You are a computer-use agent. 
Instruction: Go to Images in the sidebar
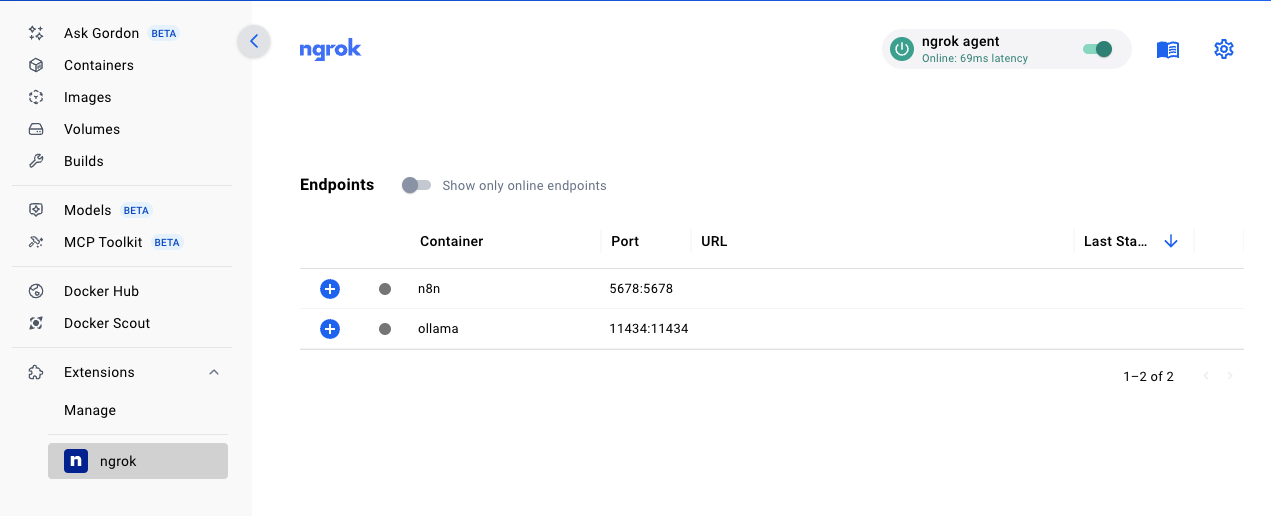[x=87, y=97]
